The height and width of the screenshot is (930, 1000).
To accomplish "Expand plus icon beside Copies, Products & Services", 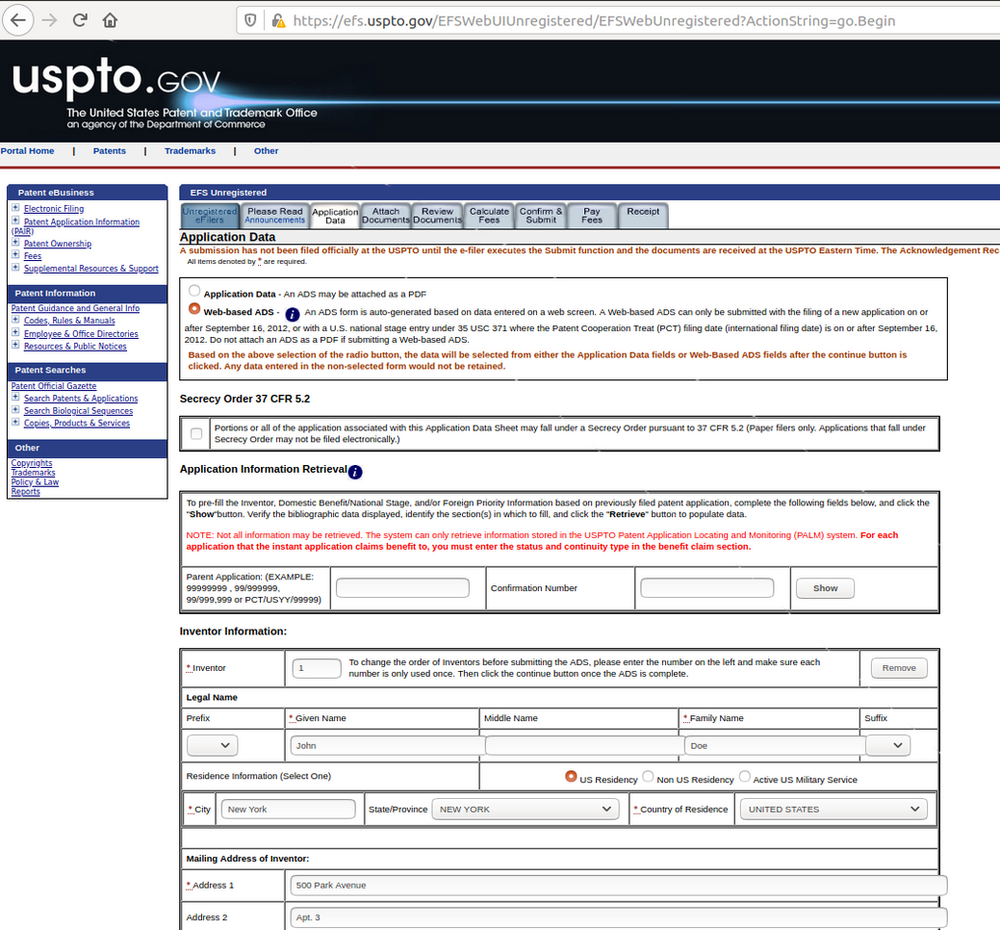I will point(15,422).
